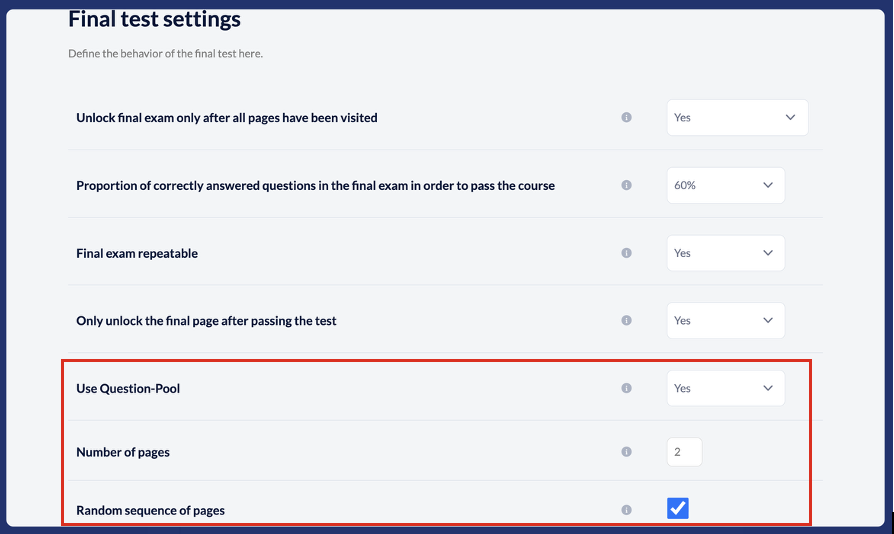Open the 'Unlock final exam' Yes dropdown

click(737, 117)
